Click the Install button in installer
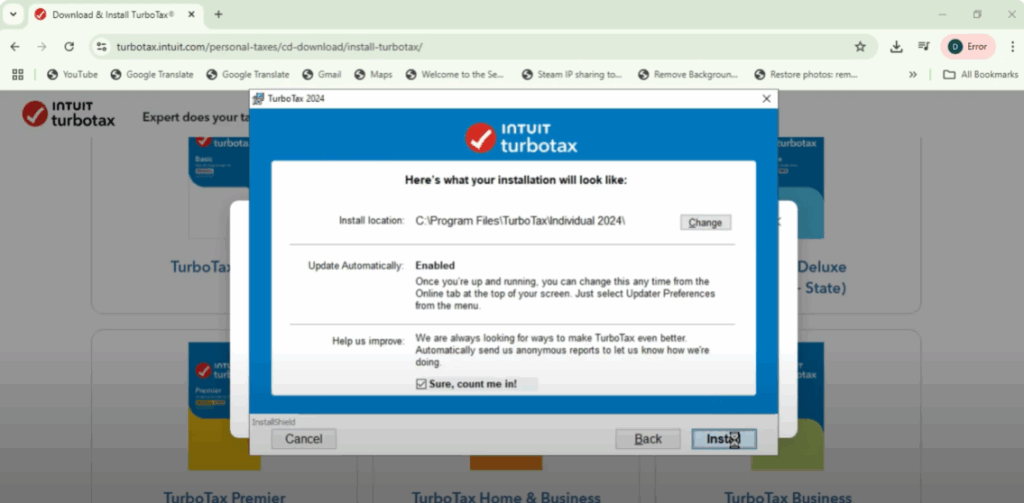 [x=724, y=439]
